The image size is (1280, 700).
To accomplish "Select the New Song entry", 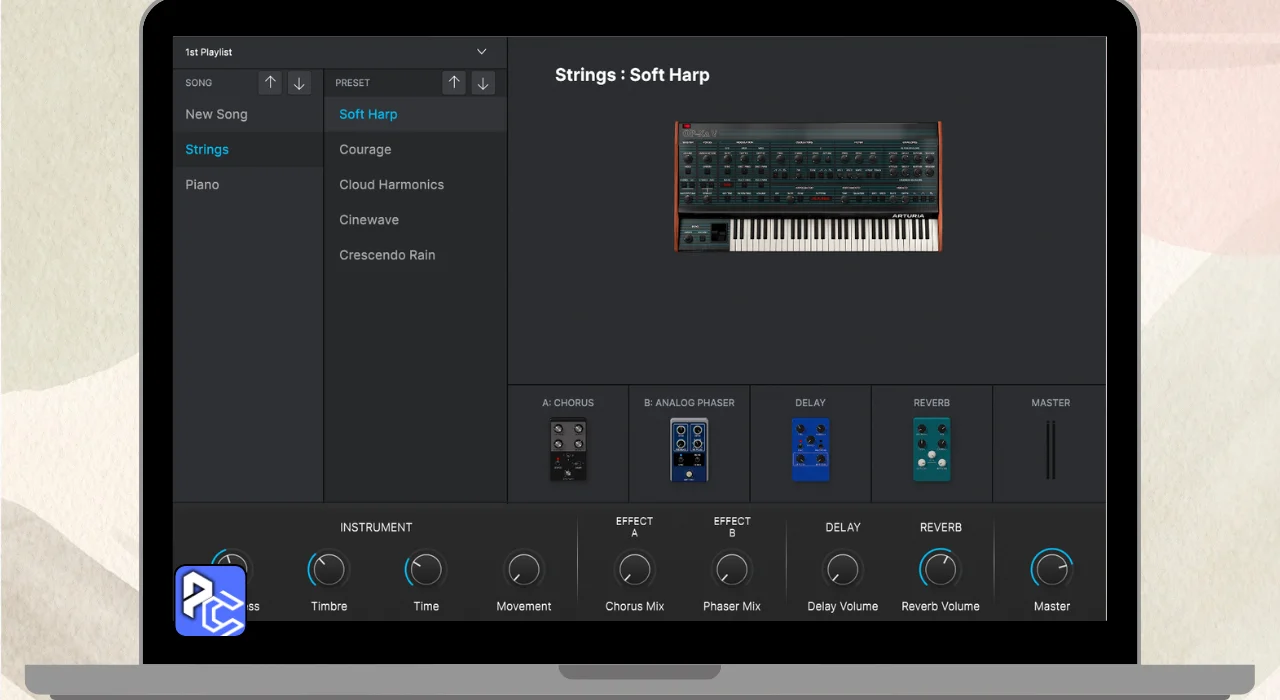I will 216,114.
